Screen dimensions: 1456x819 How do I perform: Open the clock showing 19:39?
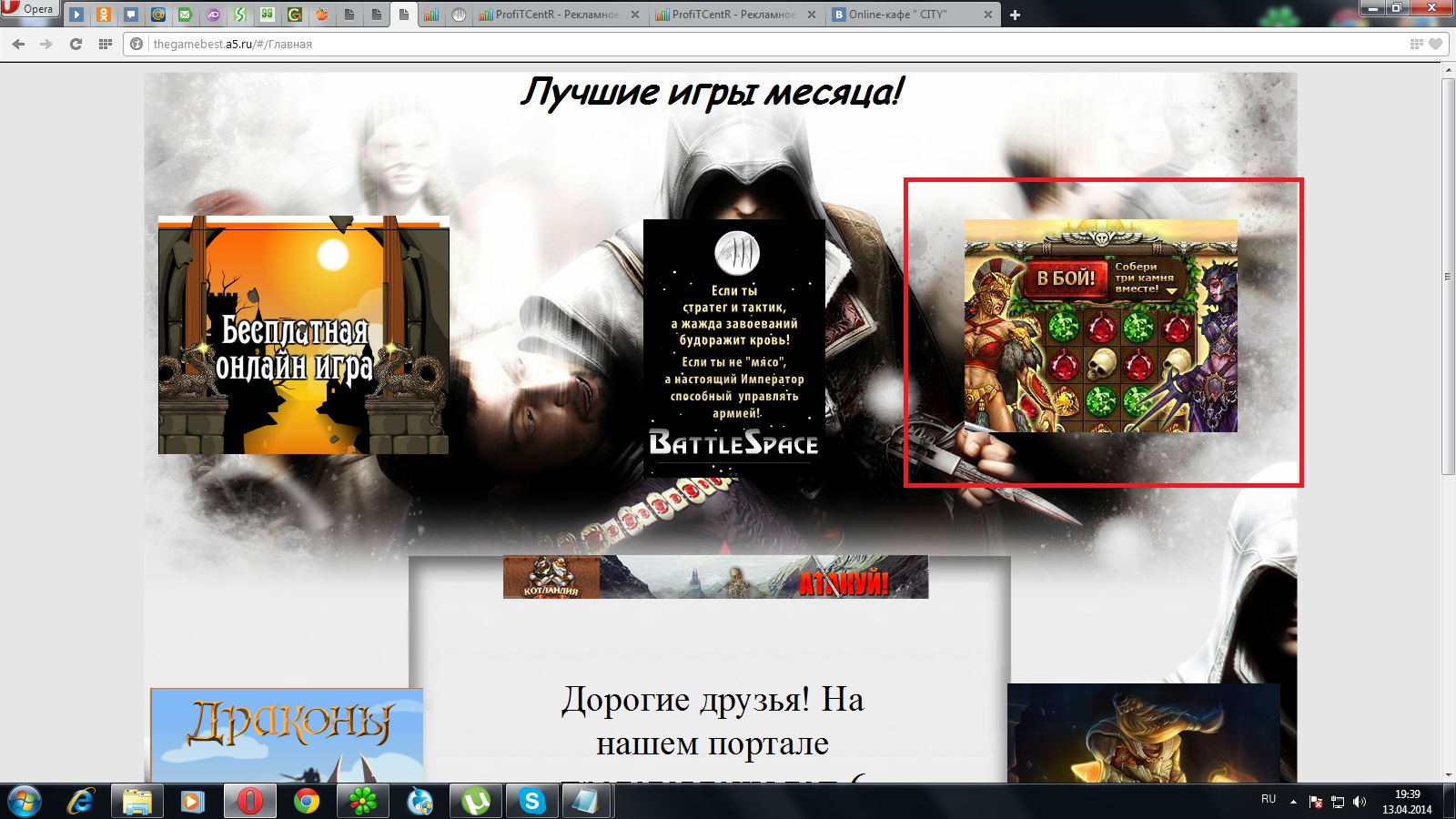[x=1407, y=802]
